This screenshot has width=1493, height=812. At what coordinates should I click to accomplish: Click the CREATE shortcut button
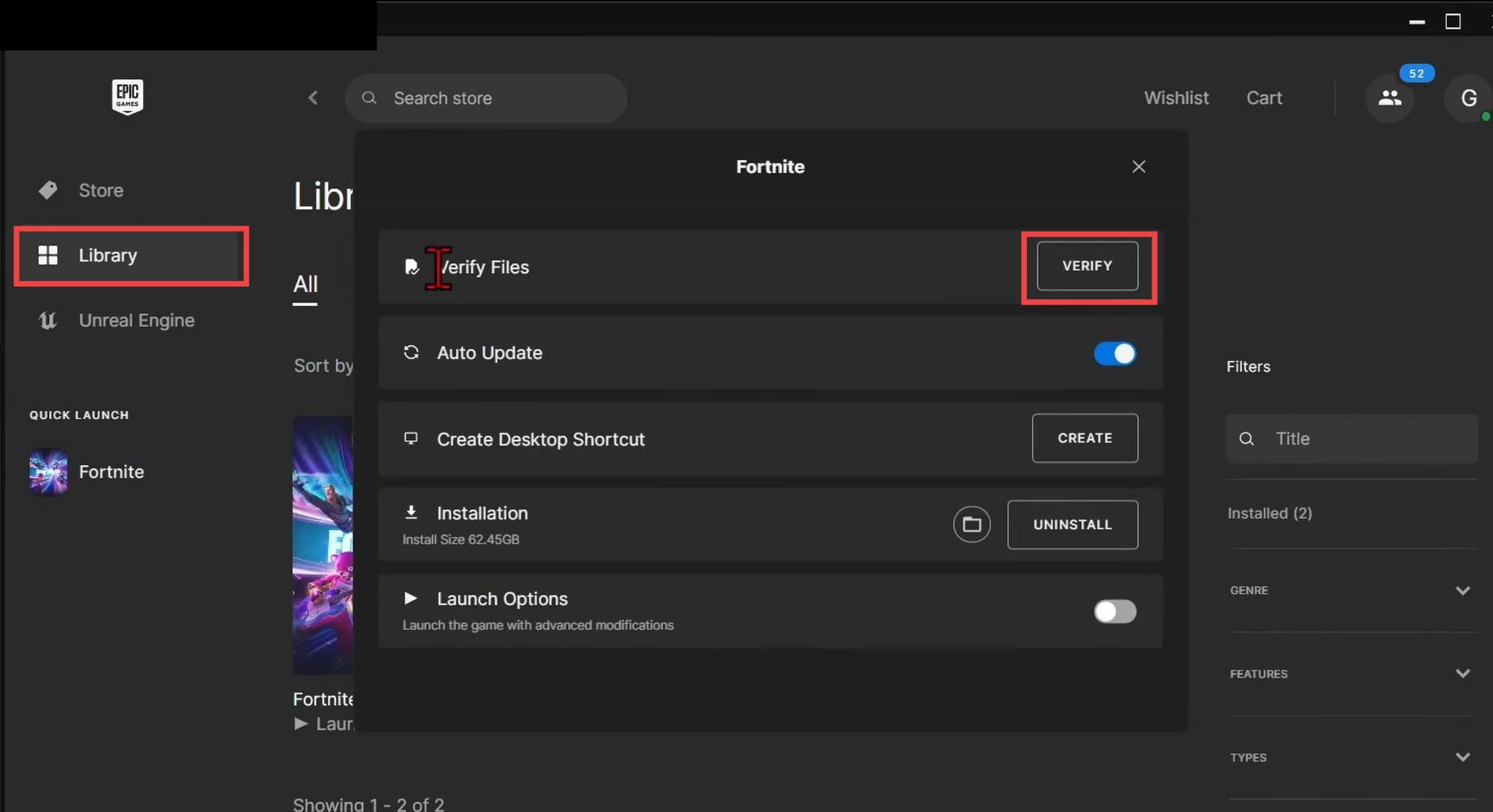1085,438
